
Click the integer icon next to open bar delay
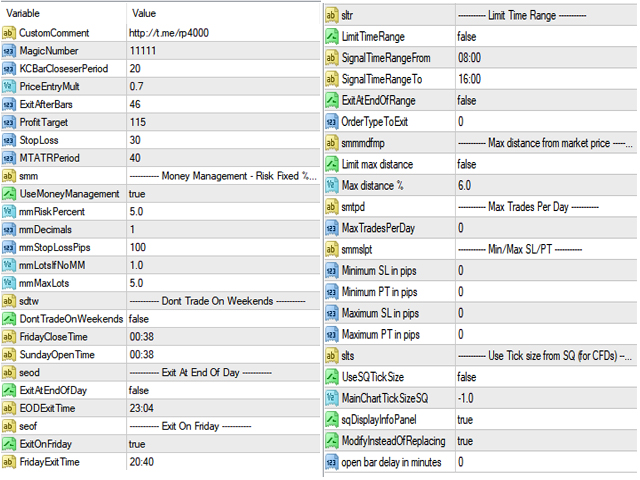tap(332, 462)
